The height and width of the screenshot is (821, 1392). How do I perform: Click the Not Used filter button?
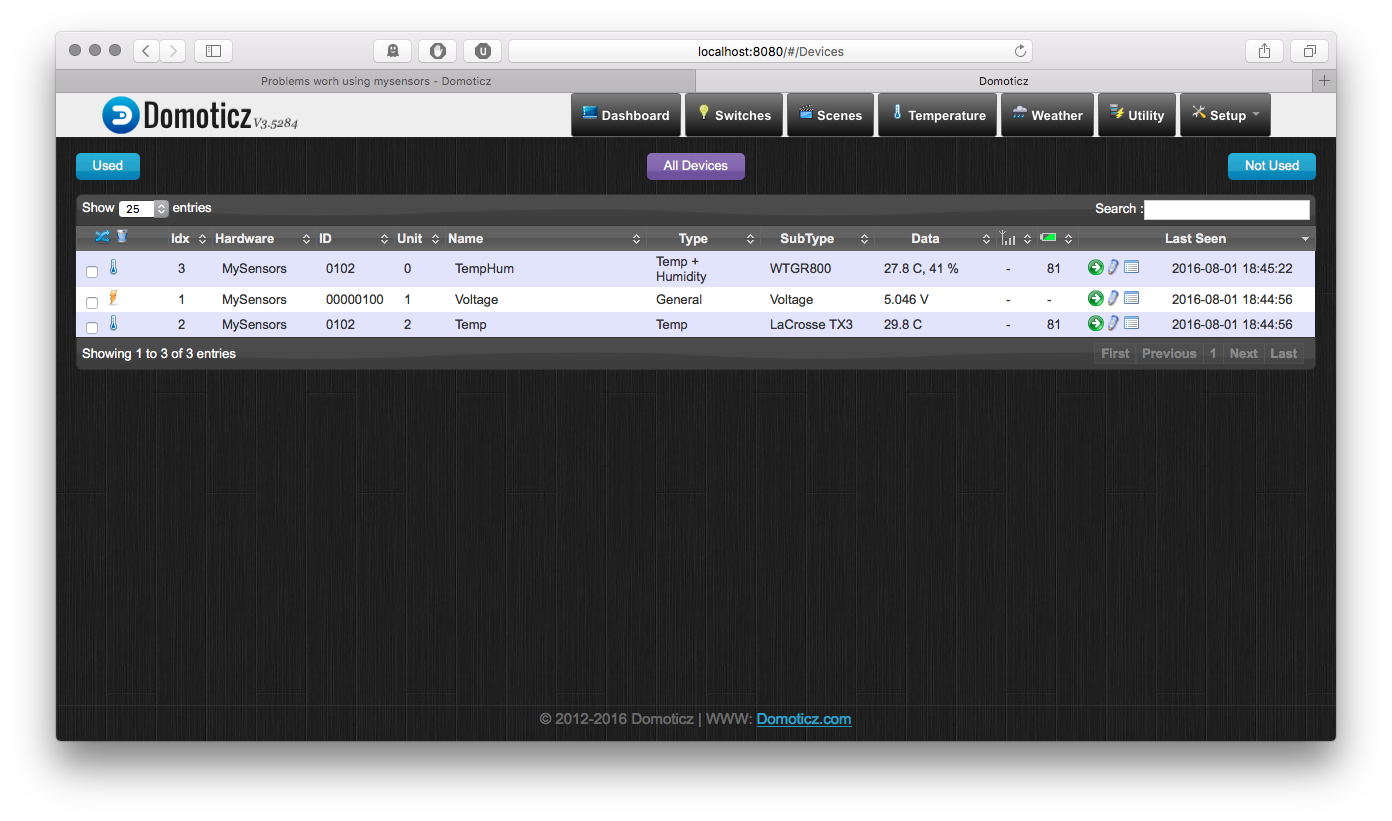(x=1272, y=166)
